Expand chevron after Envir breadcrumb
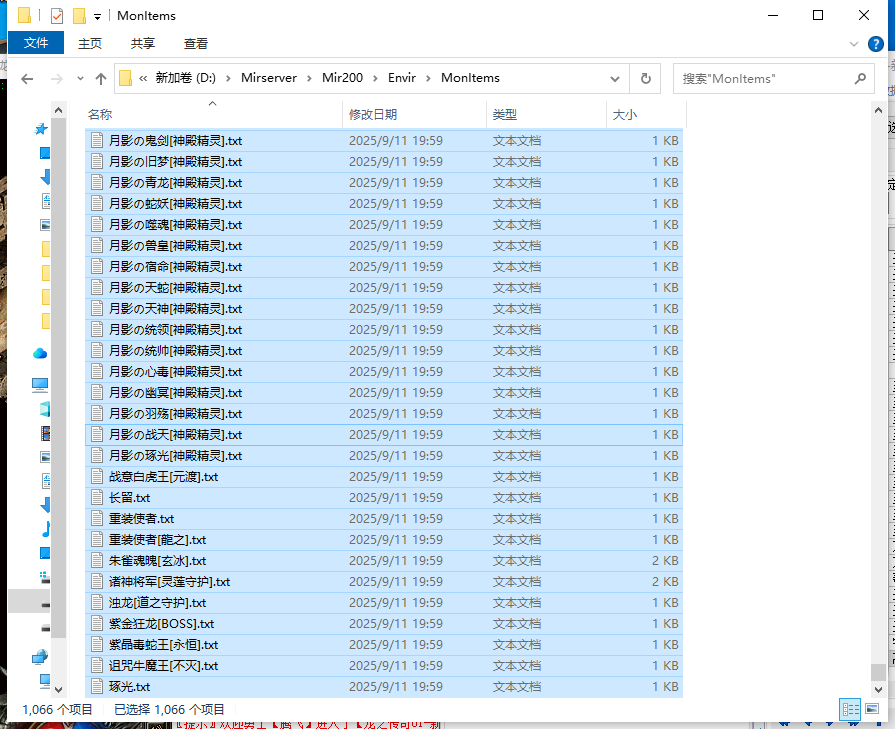 pyautogui.click(x=428, y=78)
